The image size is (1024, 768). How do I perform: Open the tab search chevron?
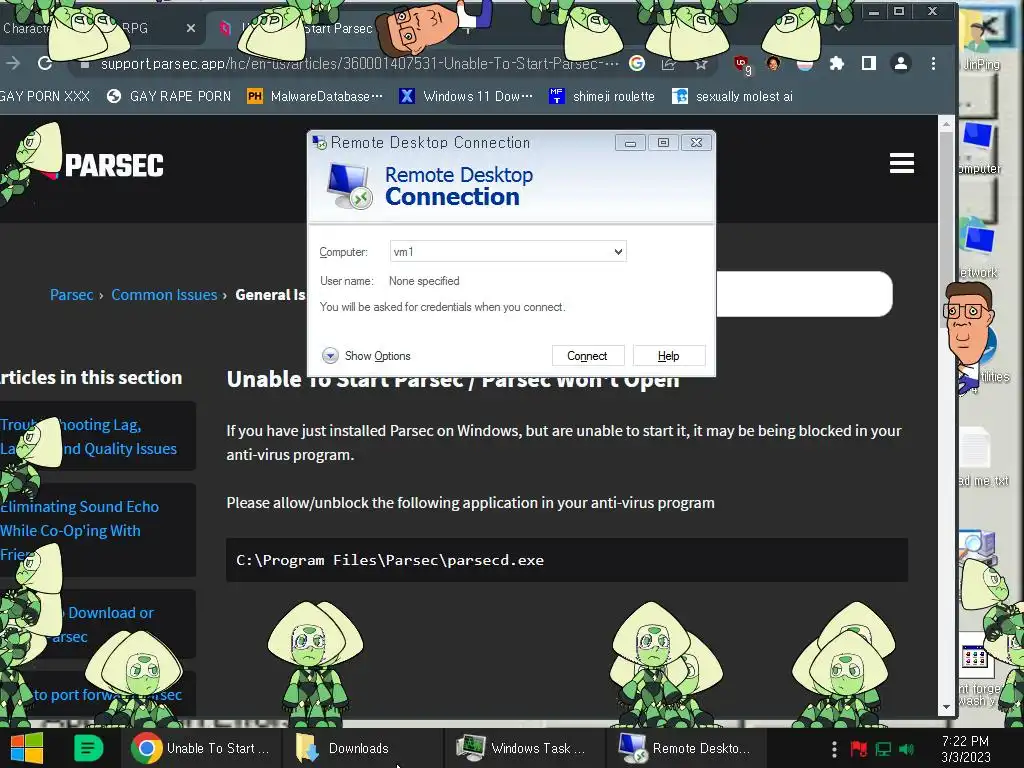pyautogui.click(x=839, y=28)
